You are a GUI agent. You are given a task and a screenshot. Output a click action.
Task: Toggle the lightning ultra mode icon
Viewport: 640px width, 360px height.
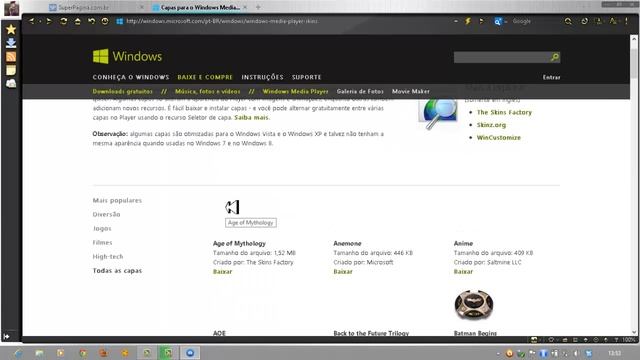pyautogui.click(x=468, y=21)
